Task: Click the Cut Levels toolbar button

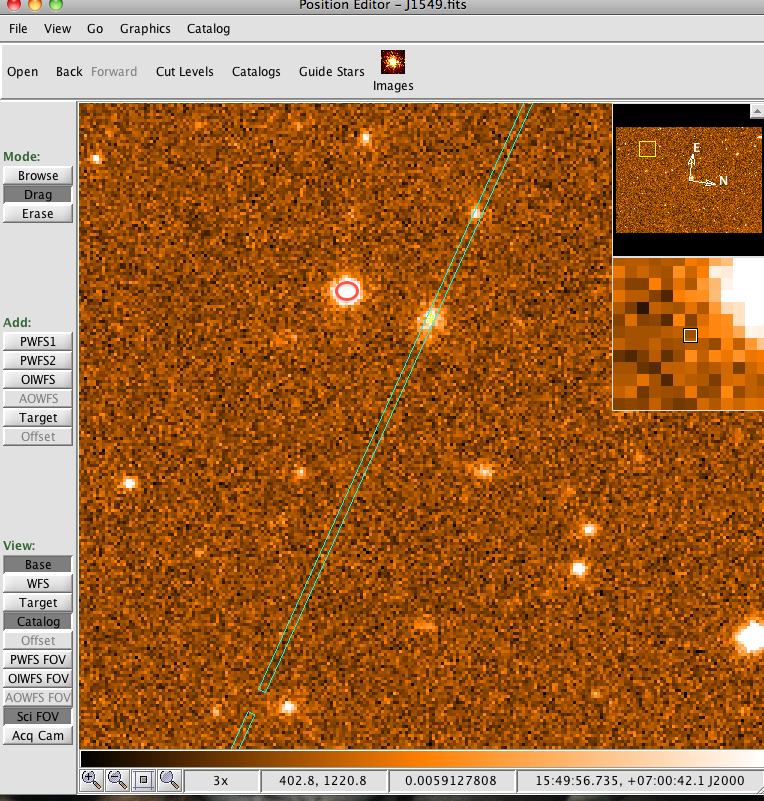Action: click(184, 72)
